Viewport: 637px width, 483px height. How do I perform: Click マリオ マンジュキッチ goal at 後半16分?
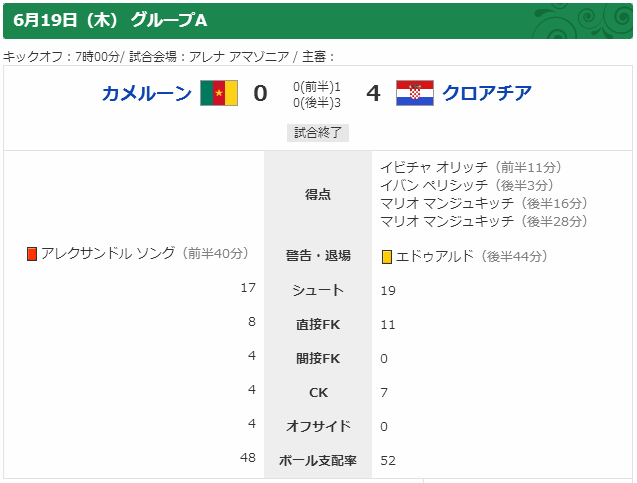(x=484, y=203)
